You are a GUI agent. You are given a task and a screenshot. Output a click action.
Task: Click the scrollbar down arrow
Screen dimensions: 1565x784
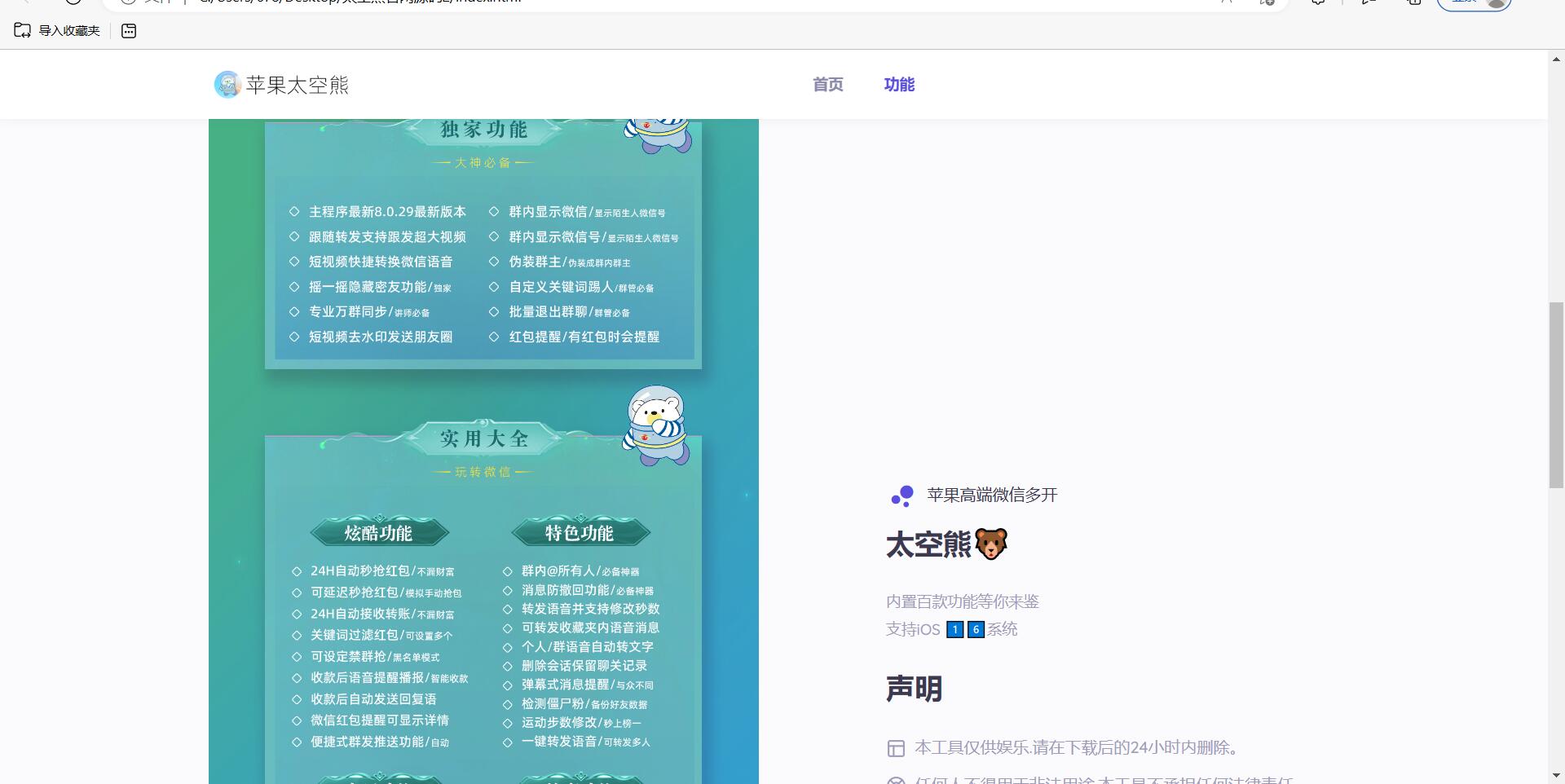(1556, 775)
